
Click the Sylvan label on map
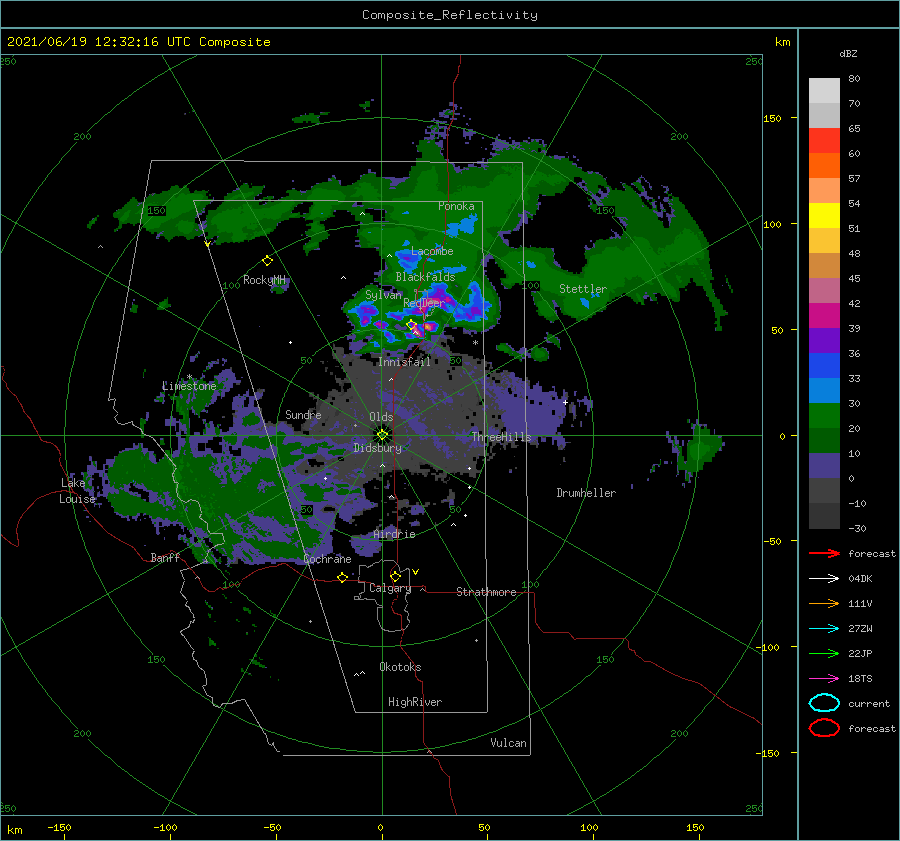point(383,294)
